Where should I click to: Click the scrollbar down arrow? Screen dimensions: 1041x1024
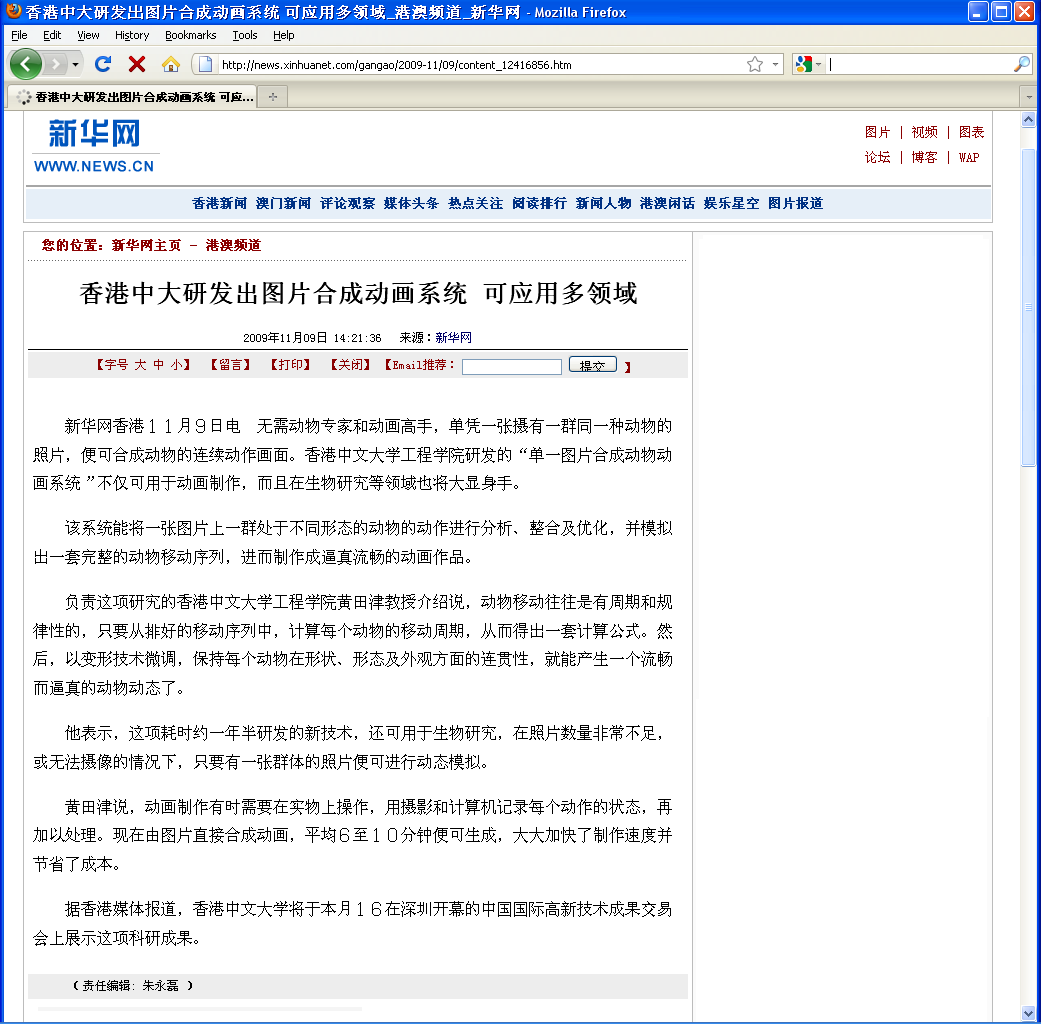tap(1028, 1014)
